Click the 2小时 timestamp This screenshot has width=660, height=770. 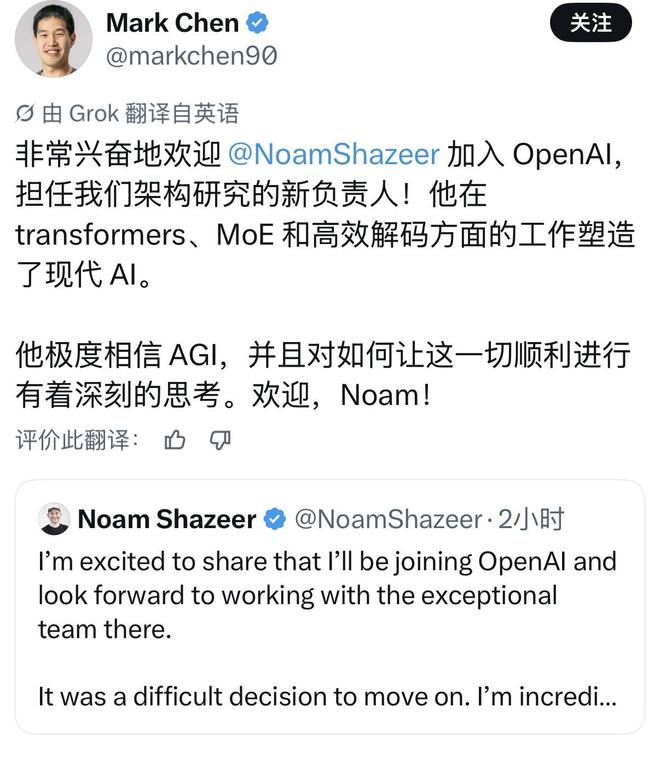pos(531,519)
